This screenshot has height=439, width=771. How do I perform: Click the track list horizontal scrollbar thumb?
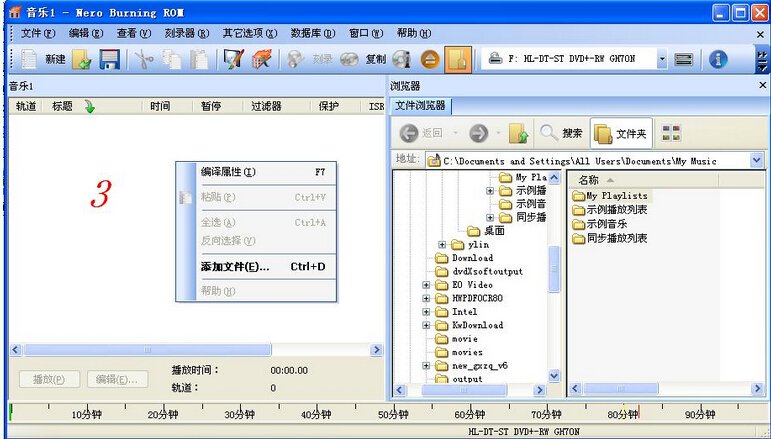point(148,350)
